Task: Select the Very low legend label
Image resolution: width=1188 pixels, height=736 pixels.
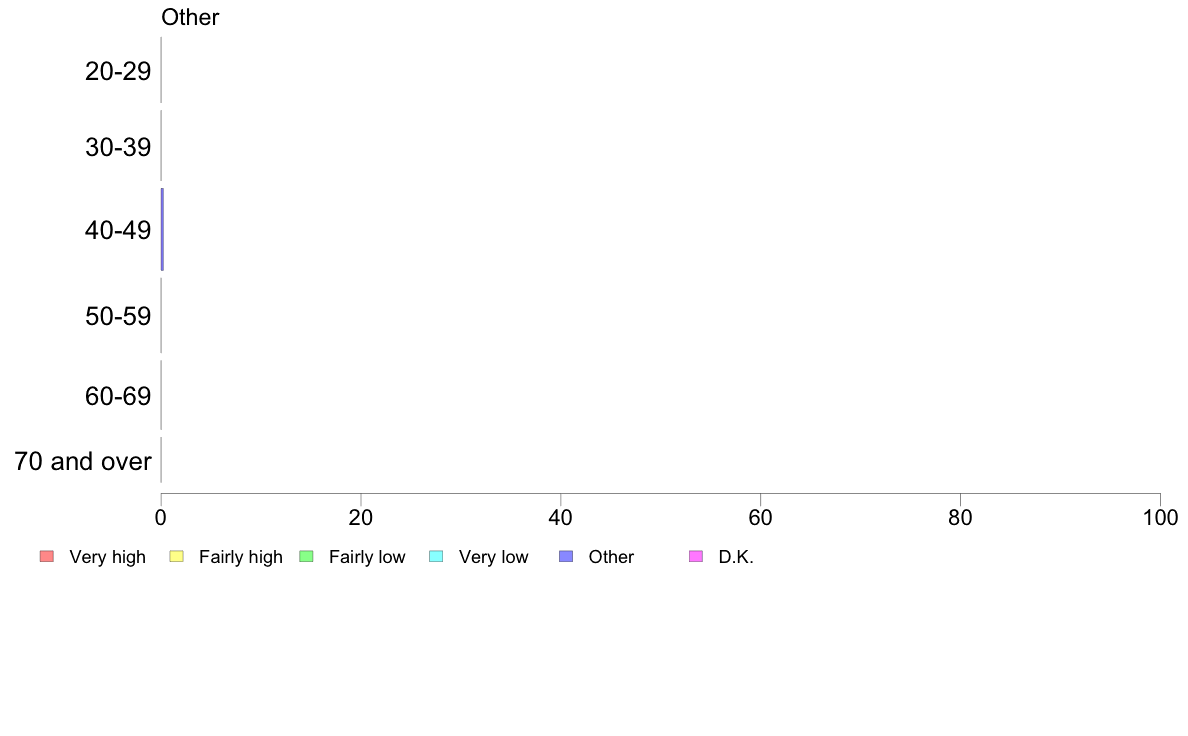Action: [493, 557]
